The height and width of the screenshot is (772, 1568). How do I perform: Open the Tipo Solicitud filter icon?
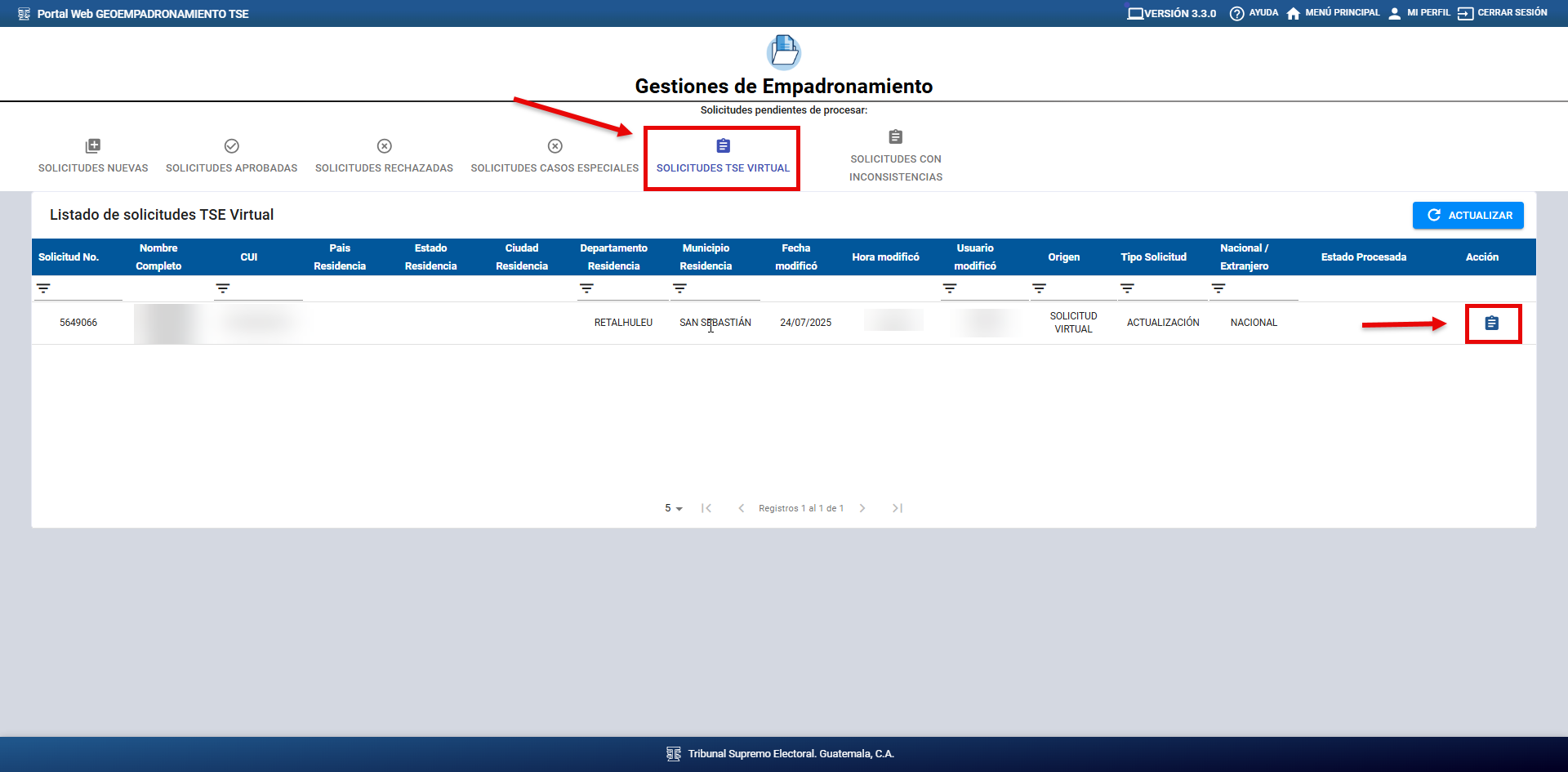click(1127, 288)
